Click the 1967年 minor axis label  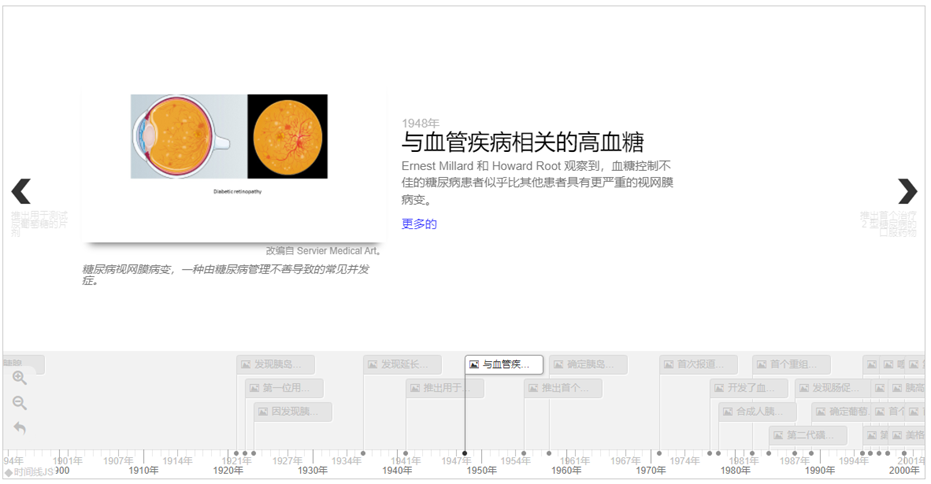[625, 460]
